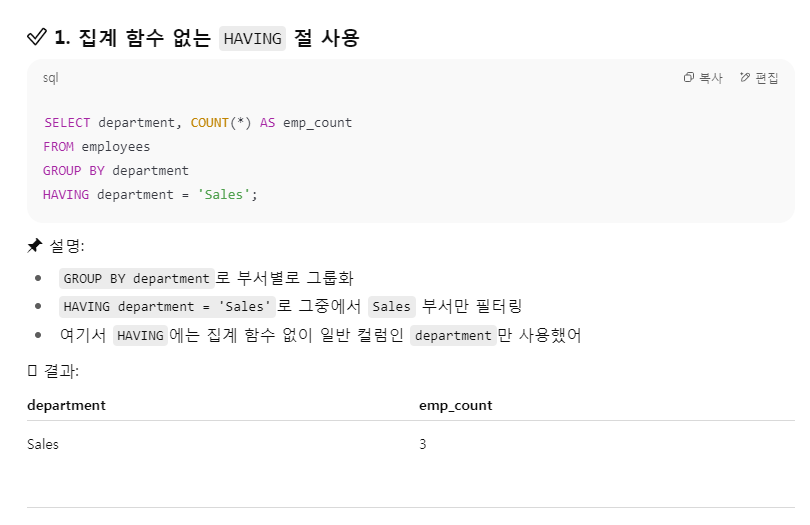Click the HAVING inline code in heading
Viewport: 810px width, 525px height.
[253, 39]
